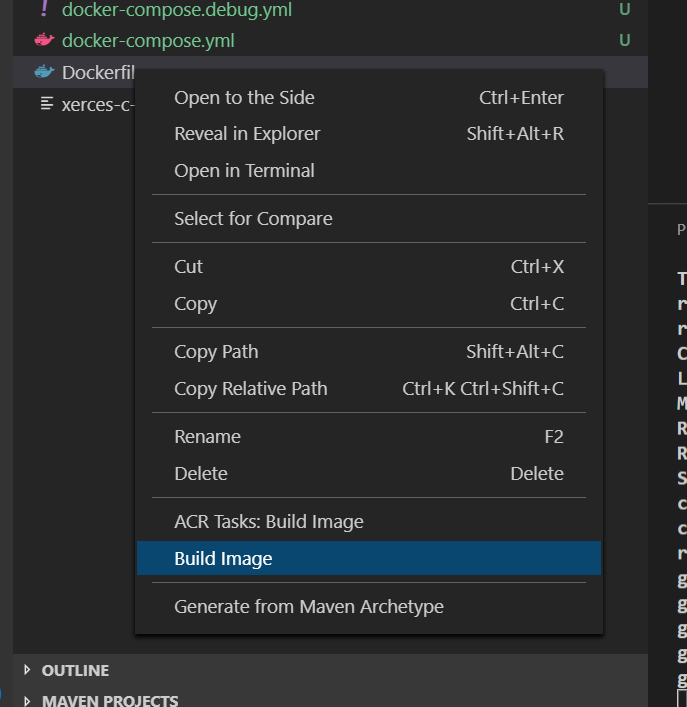Click Copy Relative Path
Screen dimensions: 687x707
[x=250, y=389]
